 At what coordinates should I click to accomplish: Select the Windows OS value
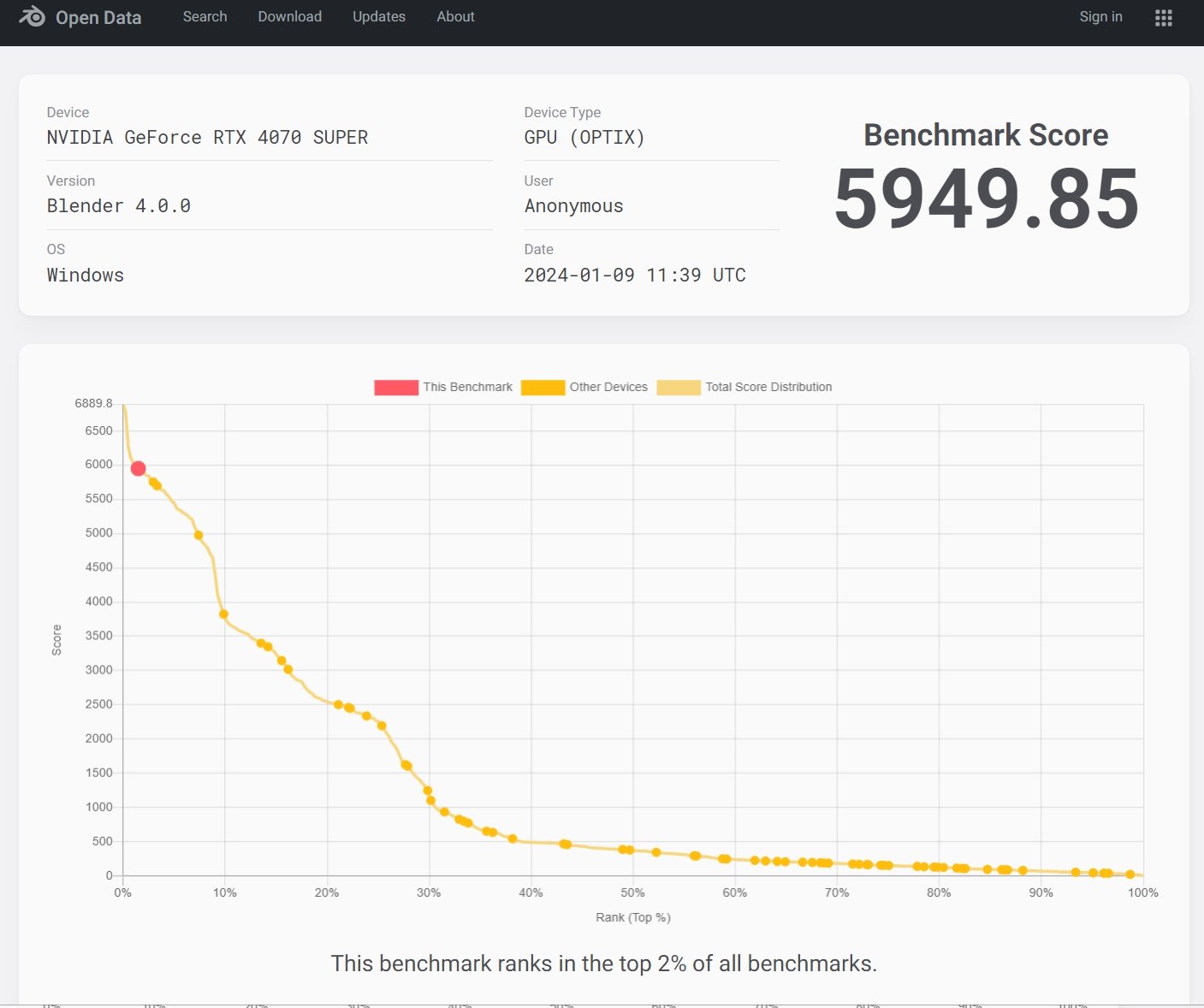[86, 276]
